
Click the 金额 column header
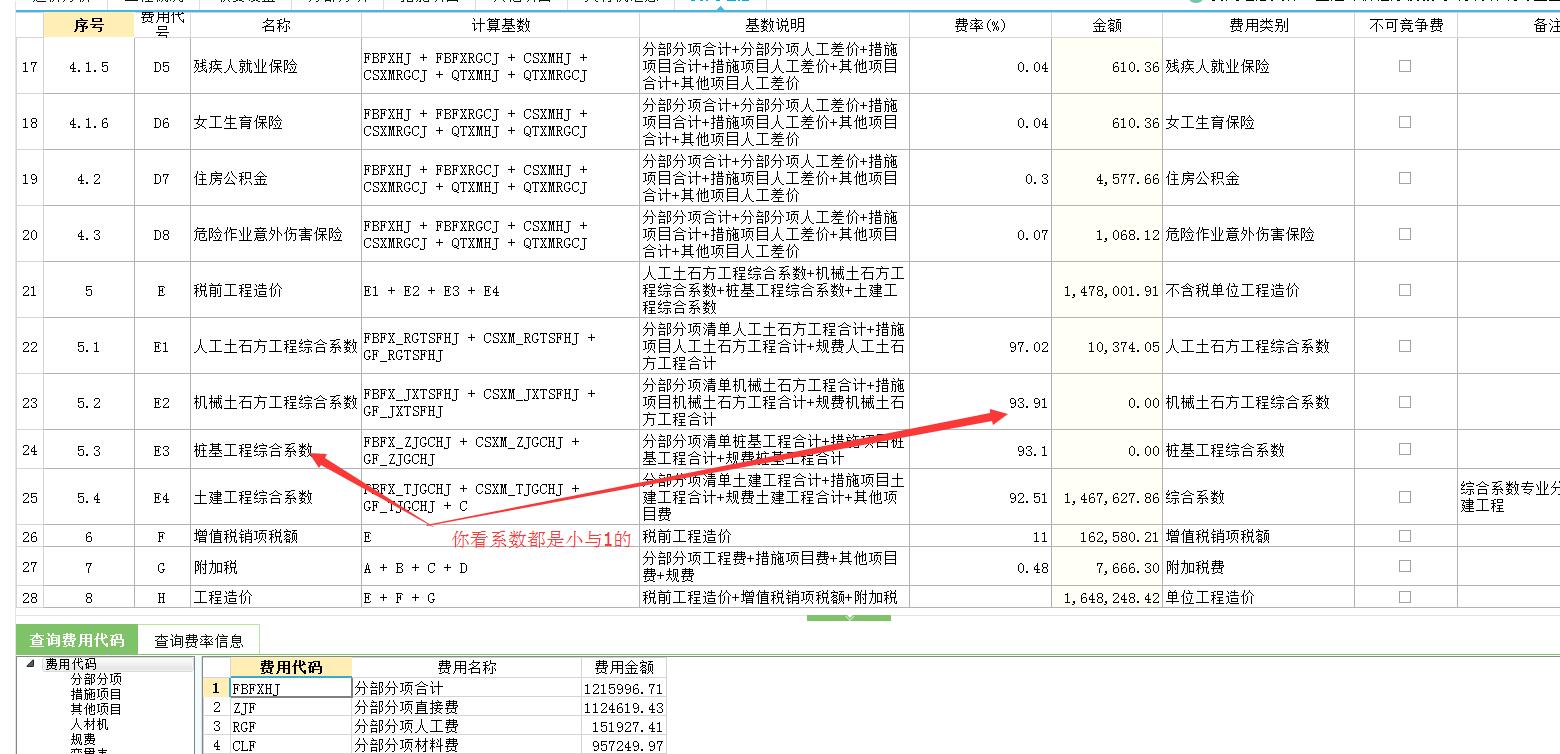click(1106, 25)
